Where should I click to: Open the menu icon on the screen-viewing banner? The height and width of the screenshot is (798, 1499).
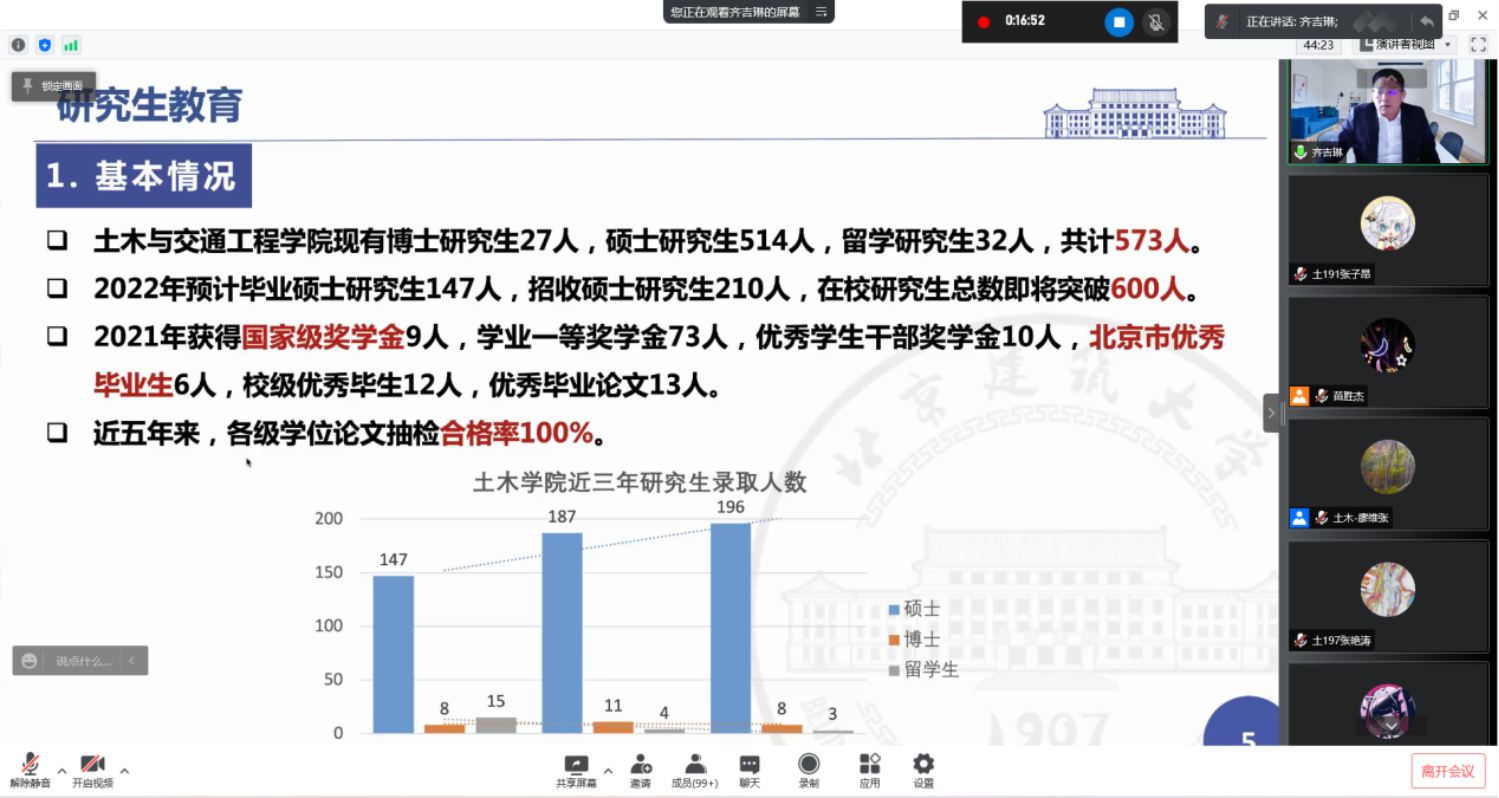click(x=821, y=12)
